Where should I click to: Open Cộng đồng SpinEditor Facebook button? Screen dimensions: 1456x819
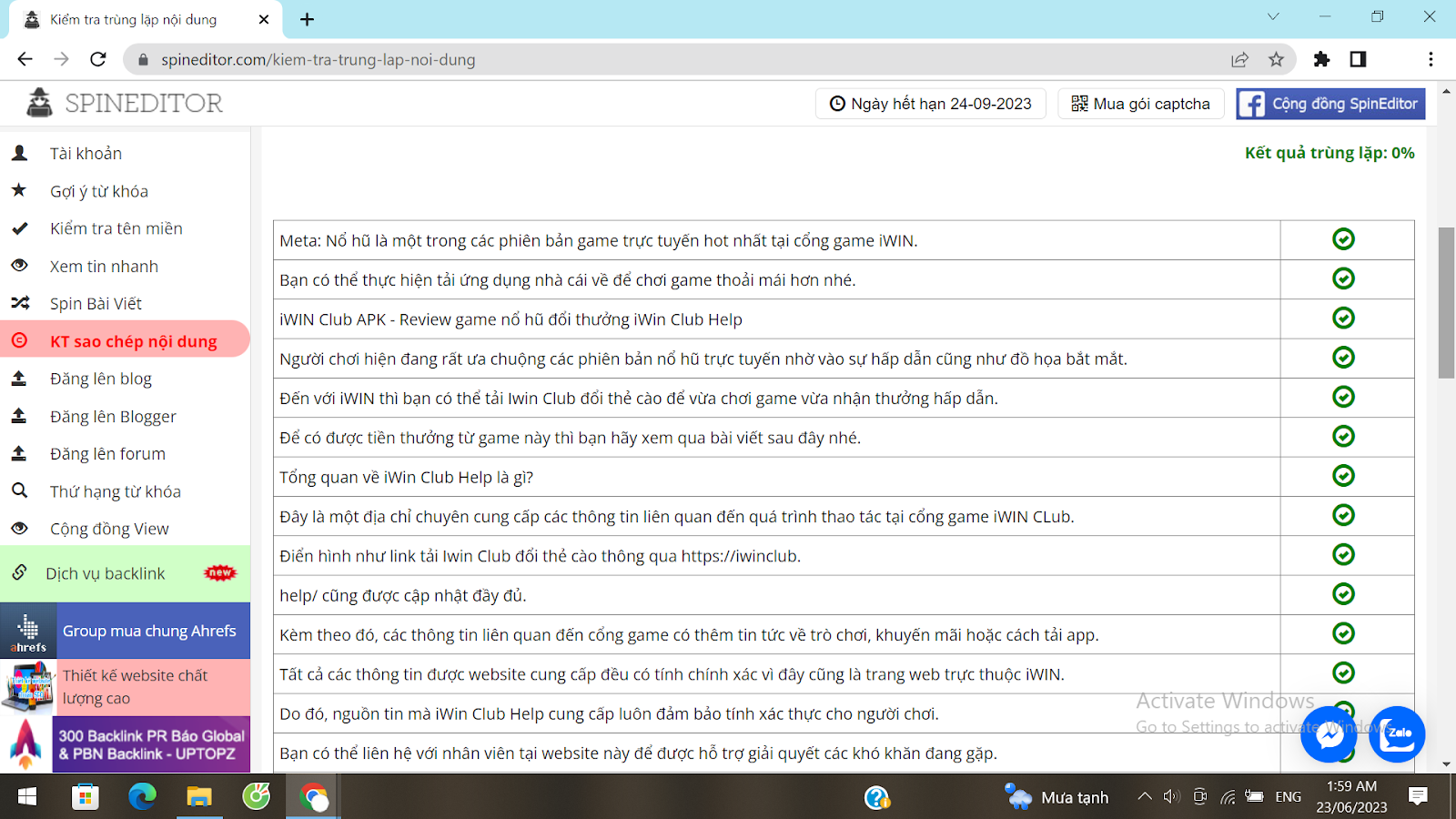pyautogui.click(x=1330, y=104)
